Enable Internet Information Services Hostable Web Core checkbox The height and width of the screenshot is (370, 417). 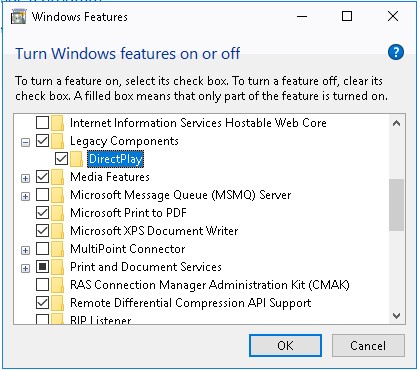42,123
